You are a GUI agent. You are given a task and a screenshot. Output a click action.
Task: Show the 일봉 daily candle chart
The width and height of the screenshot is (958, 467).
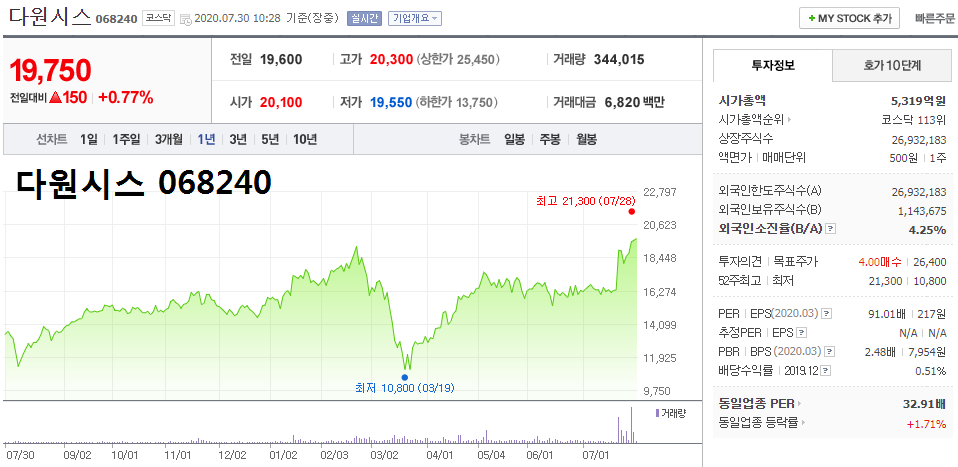[514, 139]
